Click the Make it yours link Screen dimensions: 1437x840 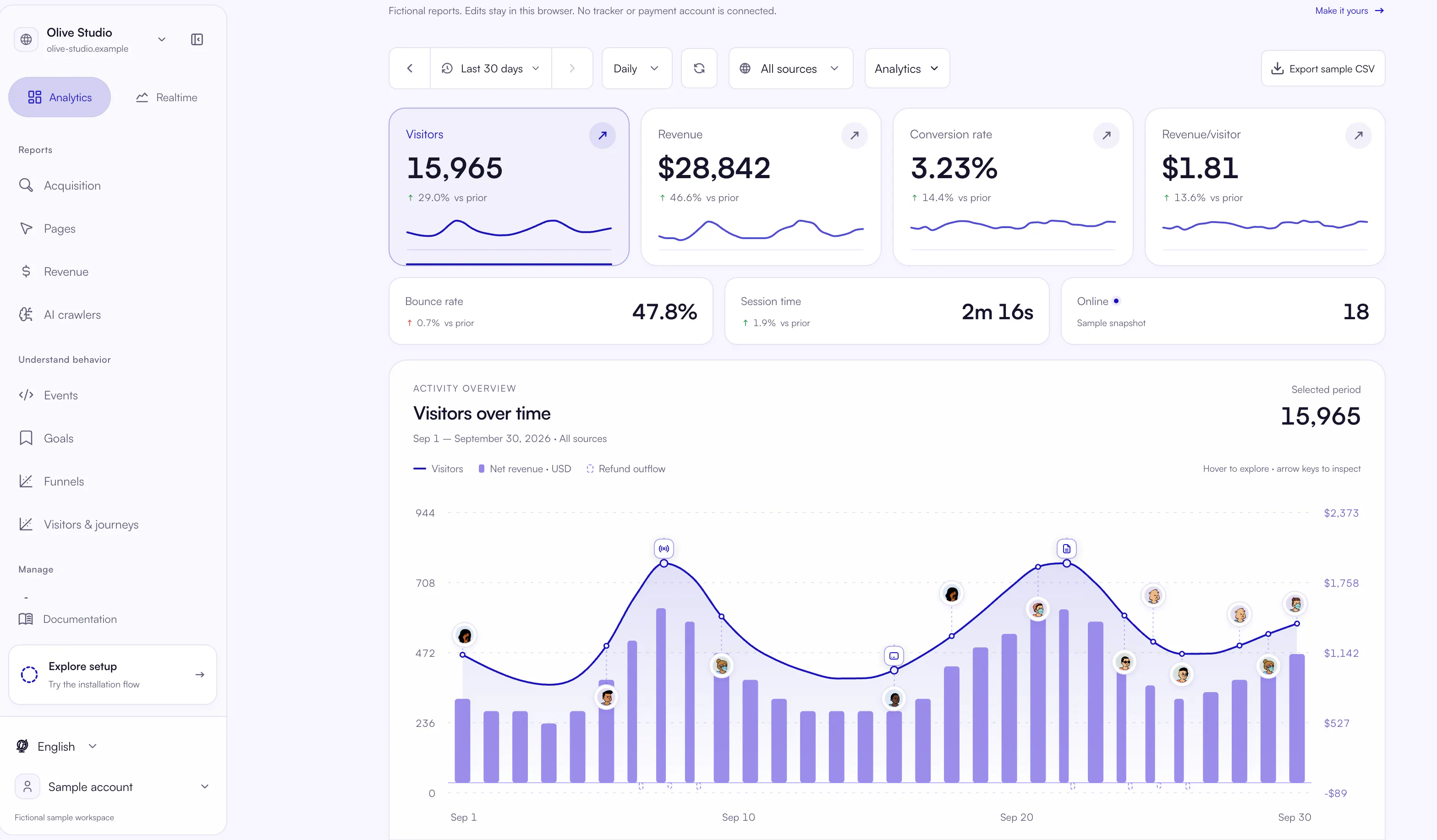1349,11
